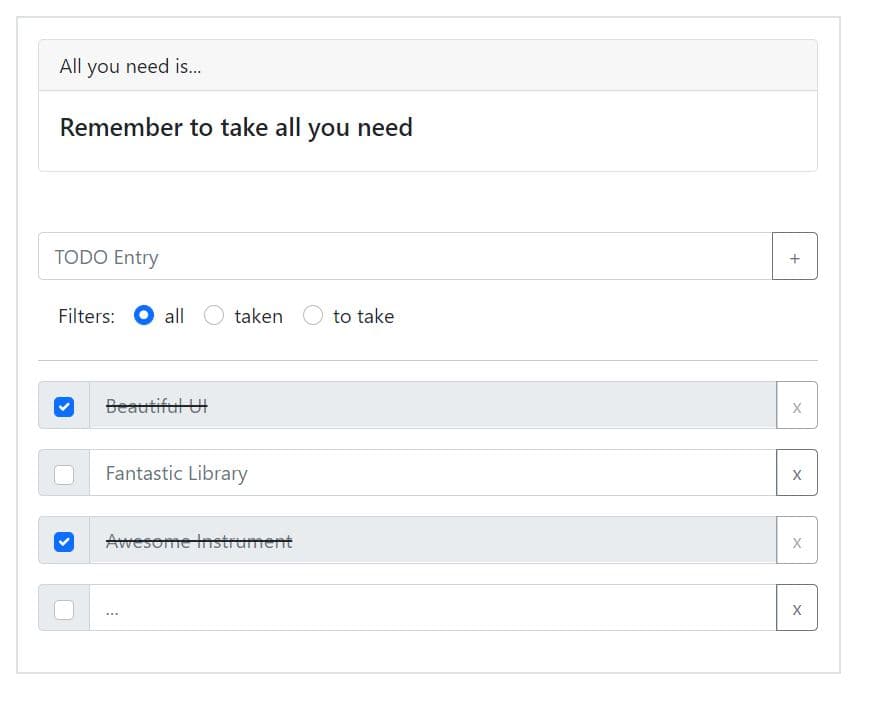Image resolution: width=877 pixels, height=712 pixels.
Task: Click the plus button to add entry
Action: [x=795, y=257]
